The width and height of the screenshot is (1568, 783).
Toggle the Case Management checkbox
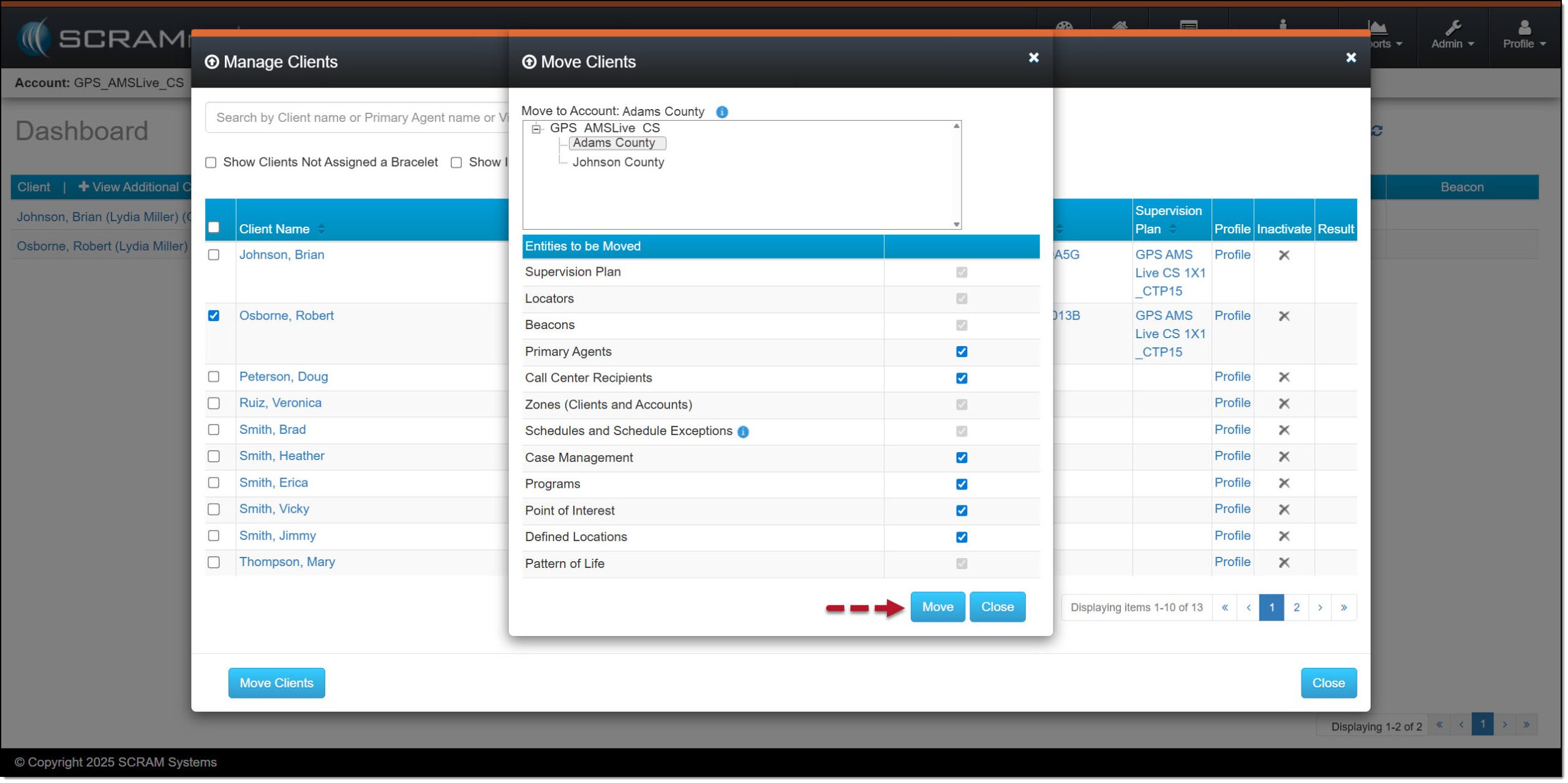[x=962, y=458]
